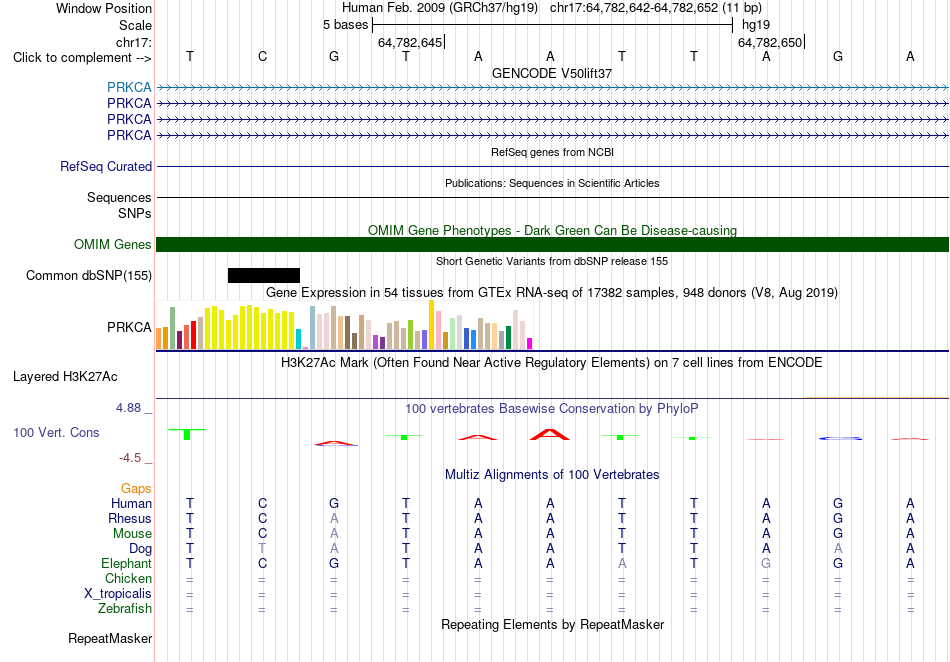Click the "Window Position" track label
The height and width of the screenshot is (662, 950).
(x=104, y=8)
